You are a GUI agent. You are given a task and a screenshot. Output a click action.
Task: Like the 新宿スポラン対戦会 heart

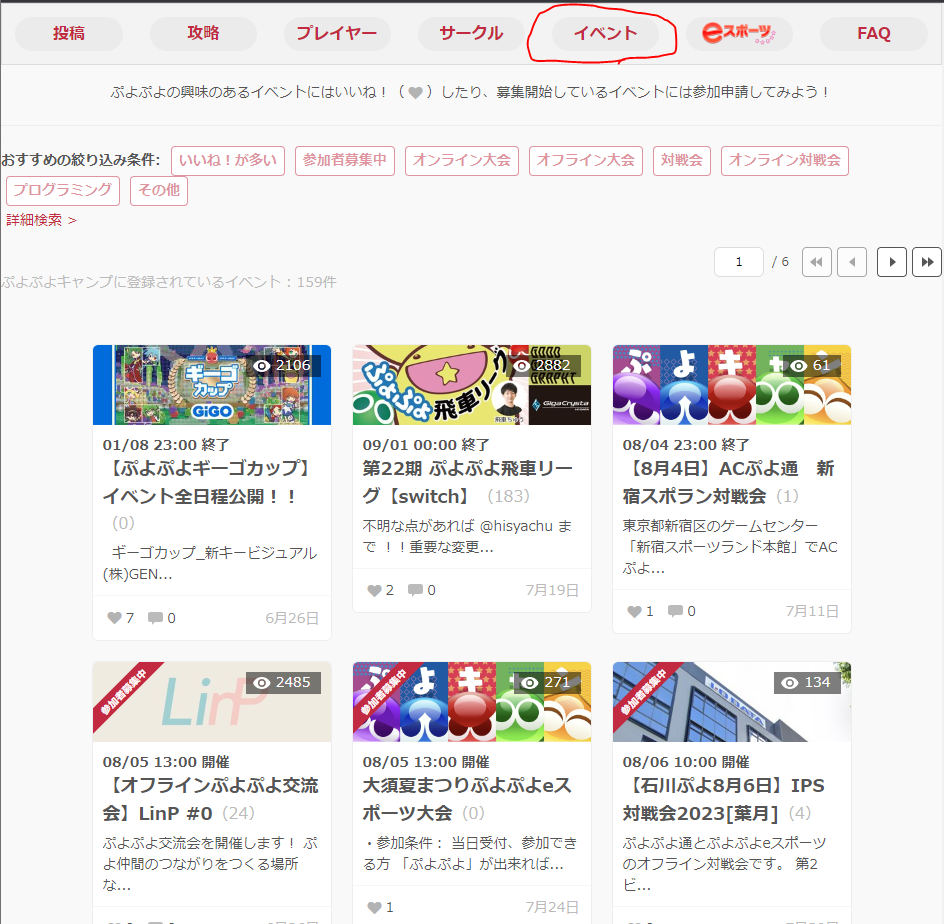634,612
